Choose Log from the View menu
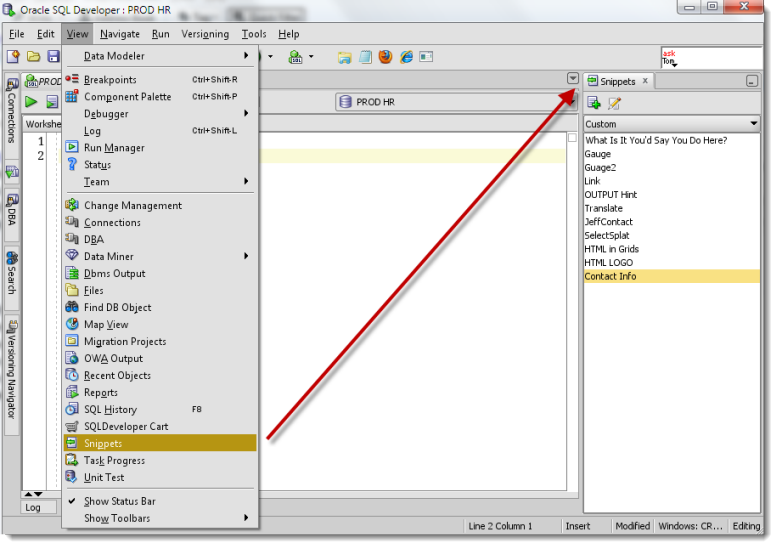This screenshot has width=777, height=547. (x=160, y=130)
